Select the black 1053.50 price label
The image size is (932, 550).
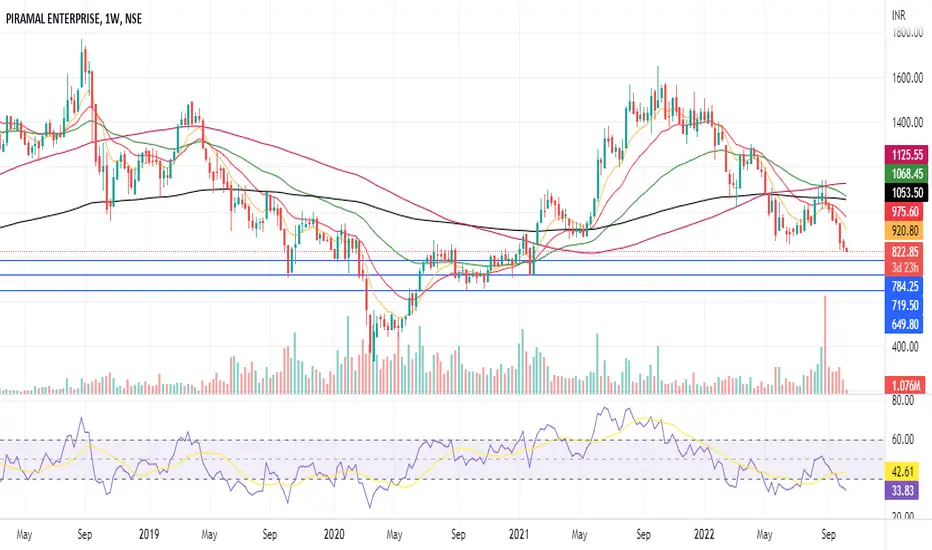906,193
